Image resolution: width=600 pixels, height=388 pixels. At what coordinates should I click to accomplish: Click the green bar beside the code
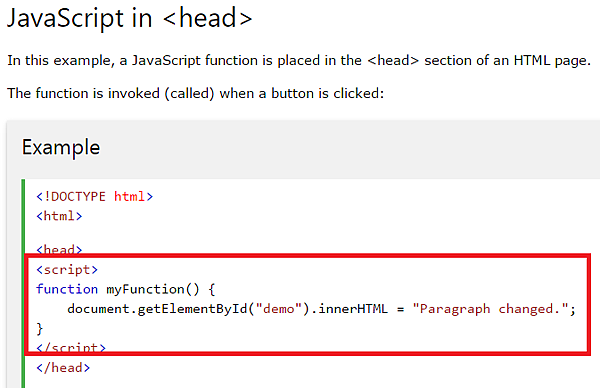(x=23, y=283)
